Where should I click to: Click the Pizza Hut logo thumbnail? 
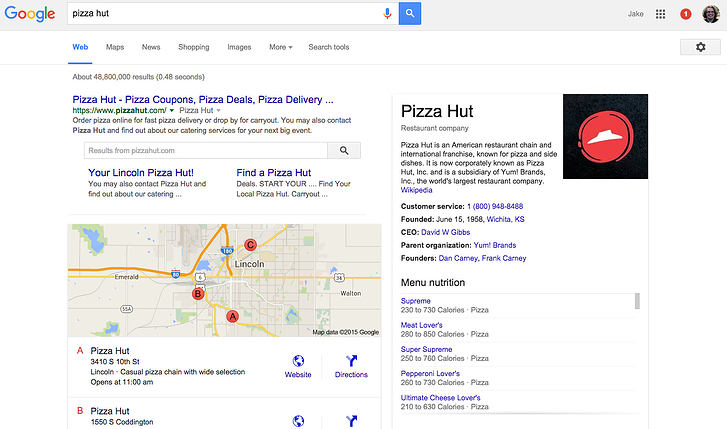pyautogui.click(x=605, y=136)
